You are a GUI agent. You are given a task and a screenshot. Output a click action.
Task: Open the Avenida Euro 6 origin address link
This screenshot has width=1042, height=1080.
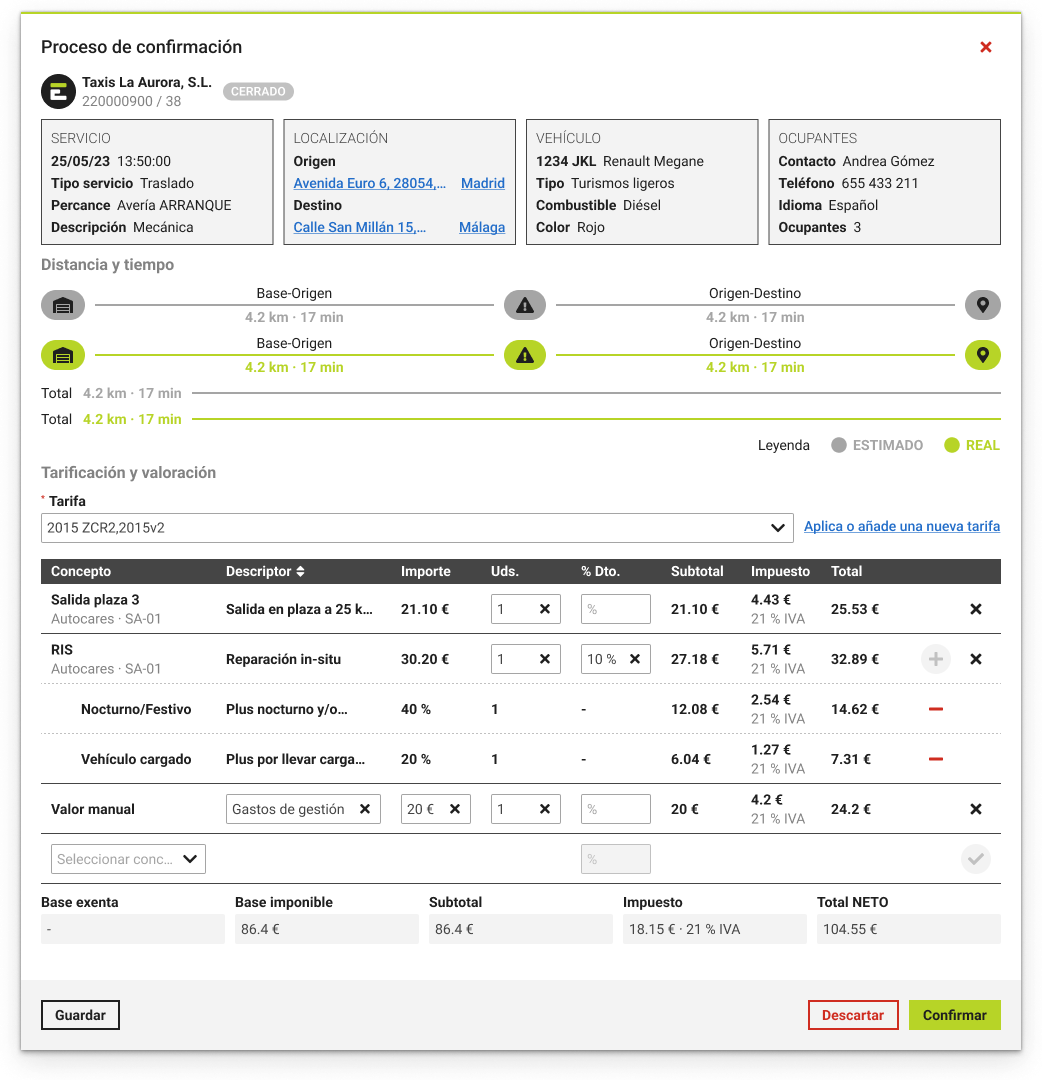369,183
